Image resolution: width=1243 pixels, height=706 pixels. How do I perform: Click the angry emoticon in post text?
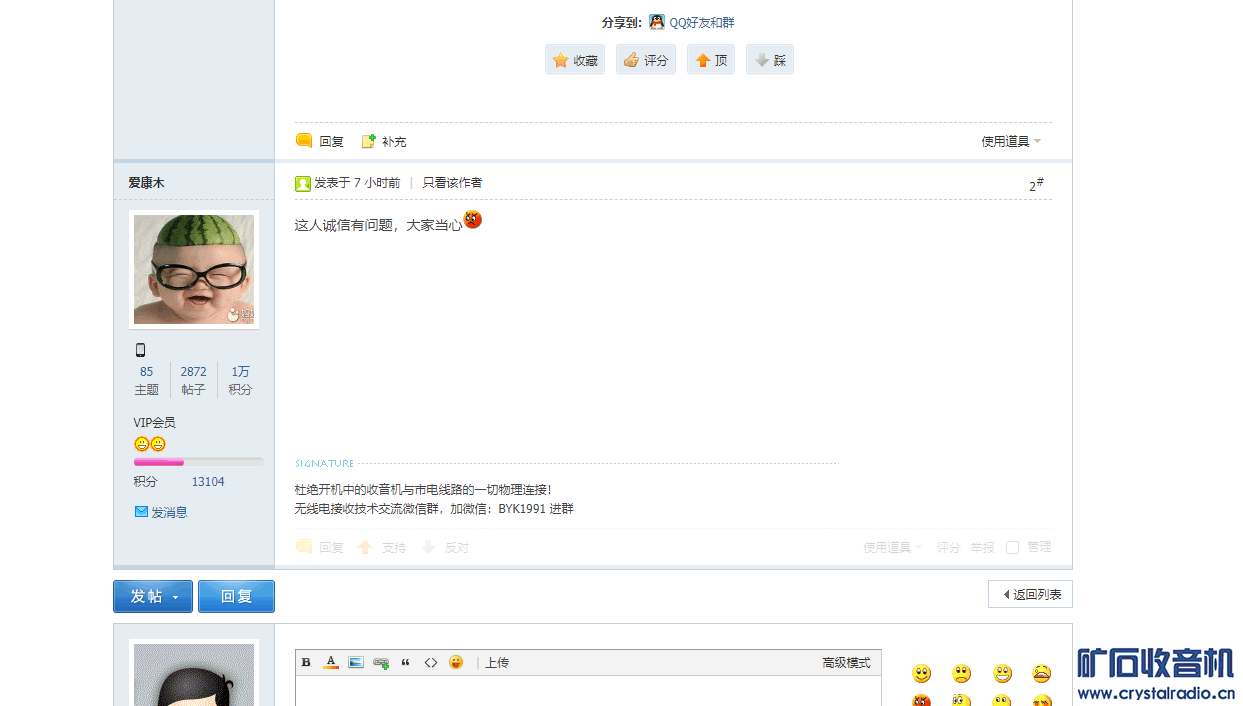coord(473,219)
